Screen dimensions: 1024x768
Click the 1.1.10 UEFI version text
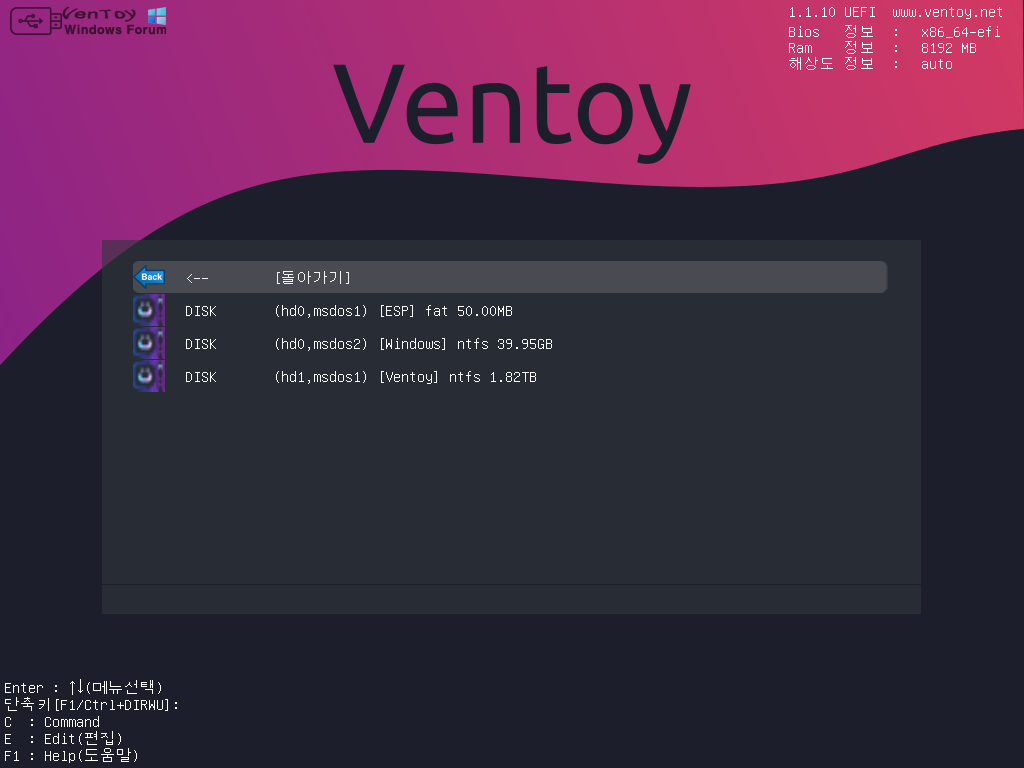click(831, 12)
